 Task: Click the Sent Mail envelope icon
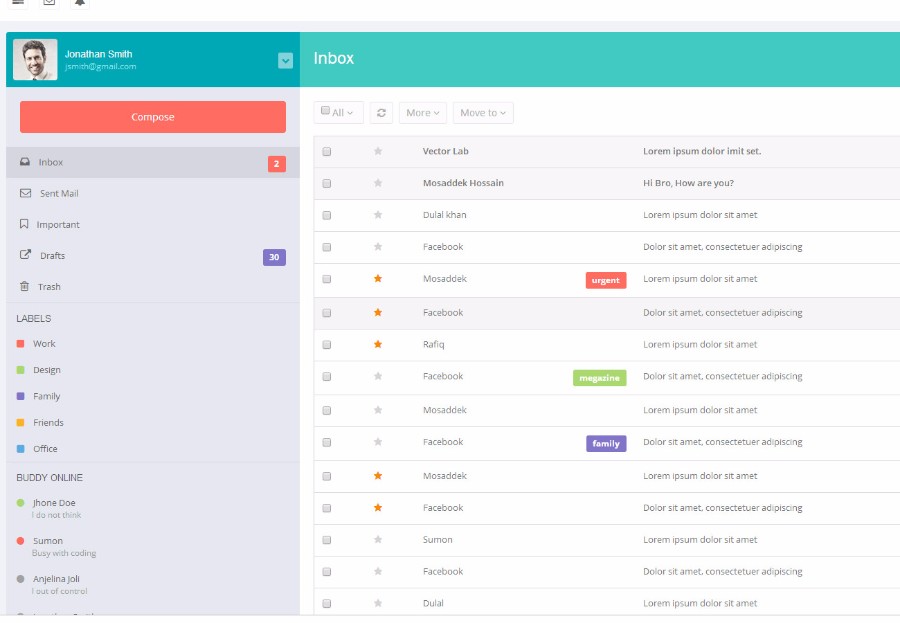click(25, 193)
